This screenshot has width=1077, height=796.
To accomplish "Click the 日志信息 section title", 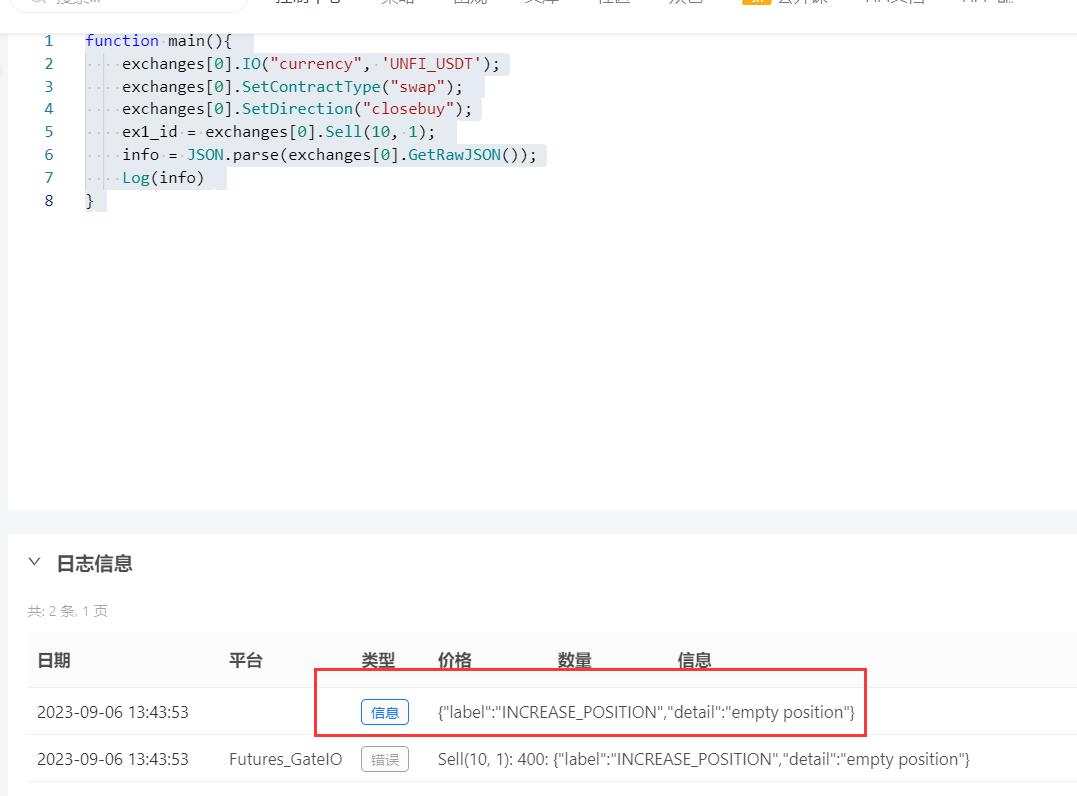I will click(94, 564).
